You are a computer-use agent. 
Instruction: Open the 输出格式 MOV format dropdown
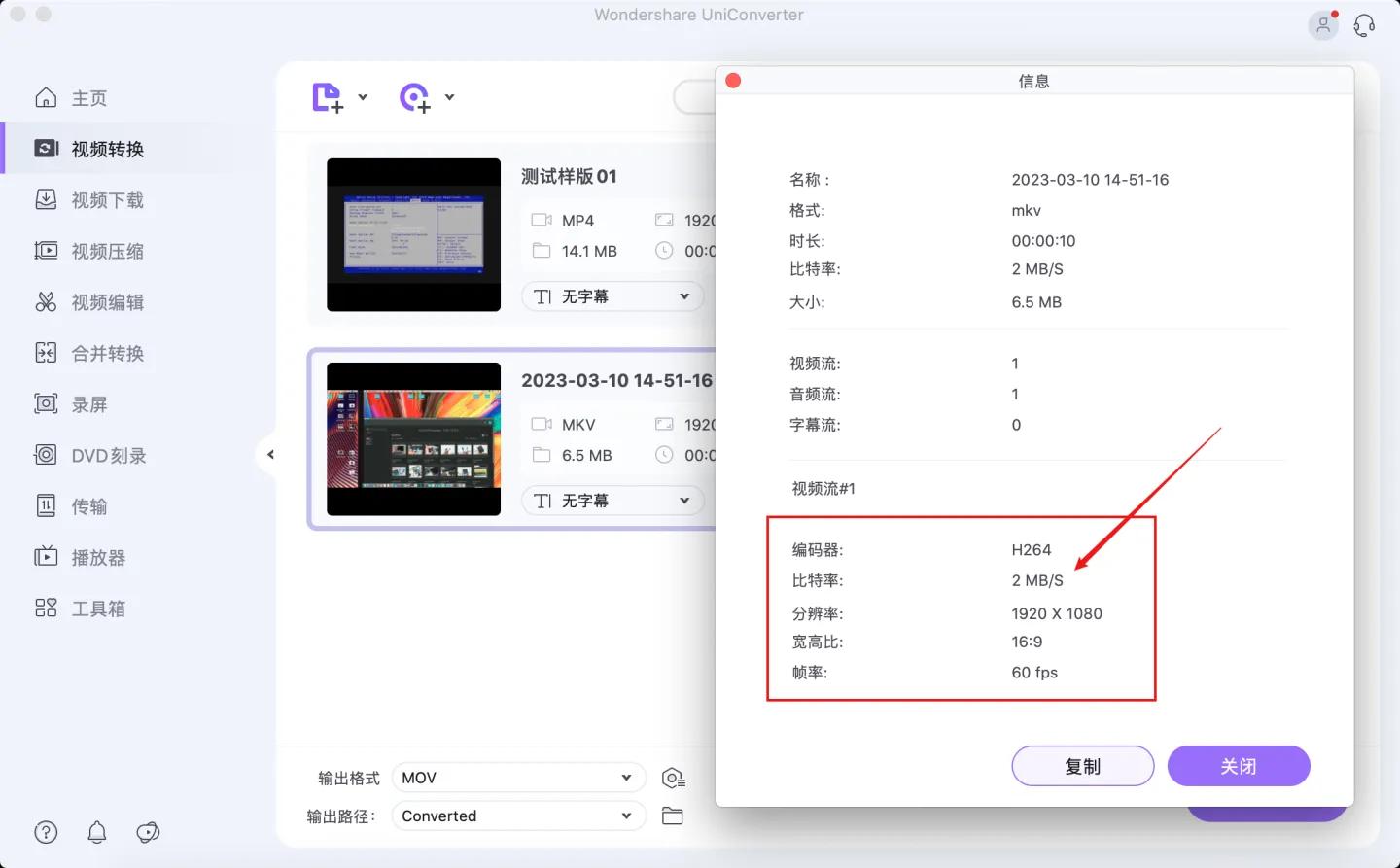click(518, 777)
